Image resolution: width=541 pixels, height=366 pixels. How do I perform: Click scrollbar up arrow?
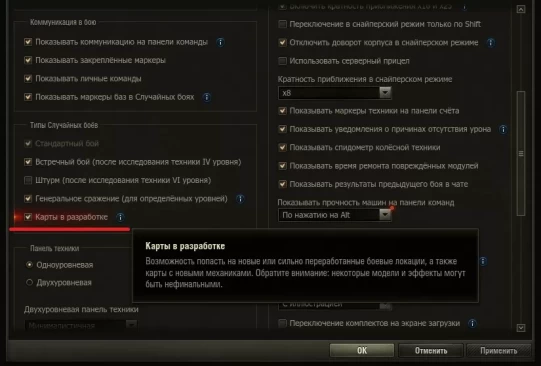point(521,9)
